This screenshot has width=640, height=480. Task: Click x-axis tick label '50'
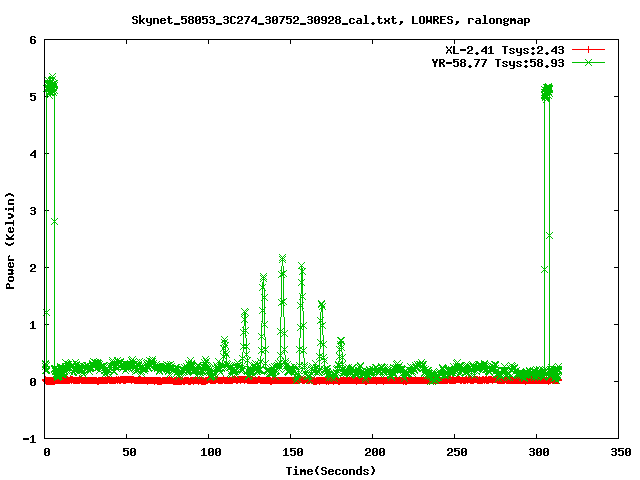[129, 452]
